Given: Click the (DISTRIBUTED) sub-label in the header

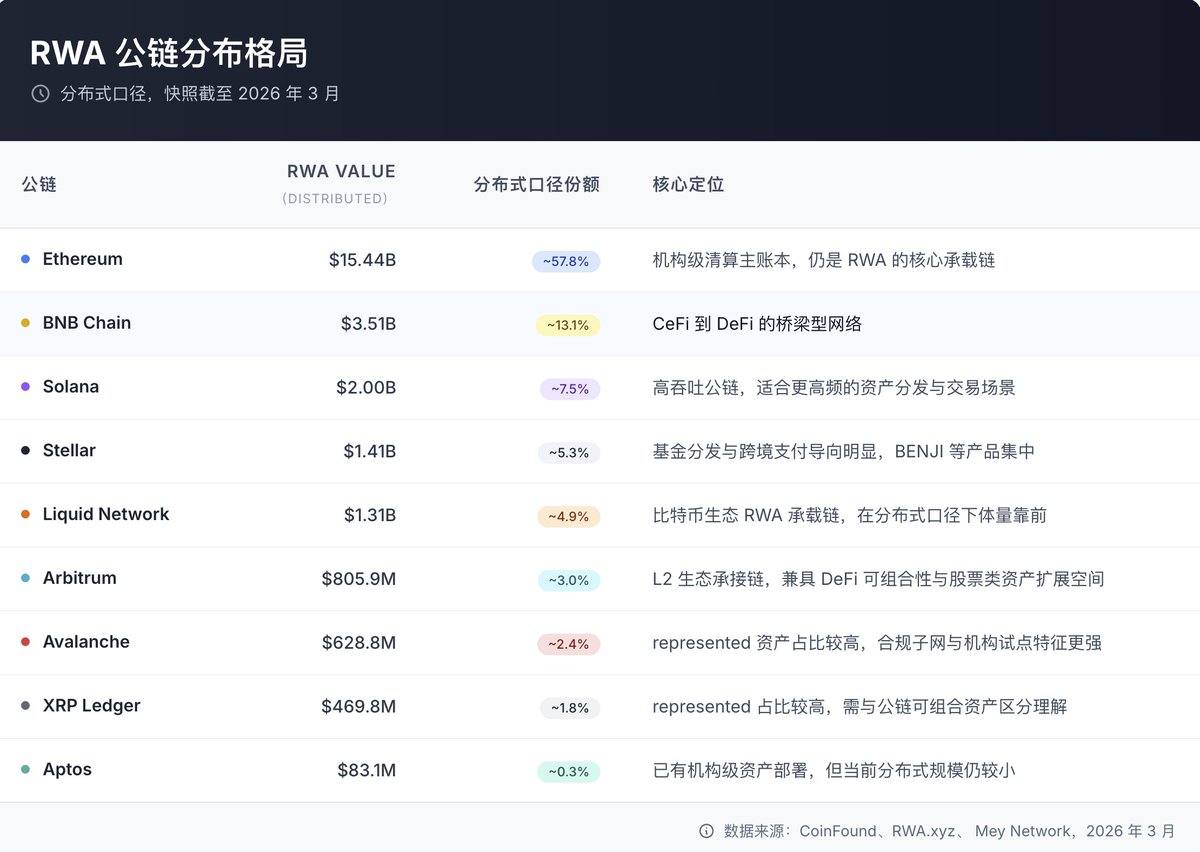Looking at the screenshot, I should point(335,199).
